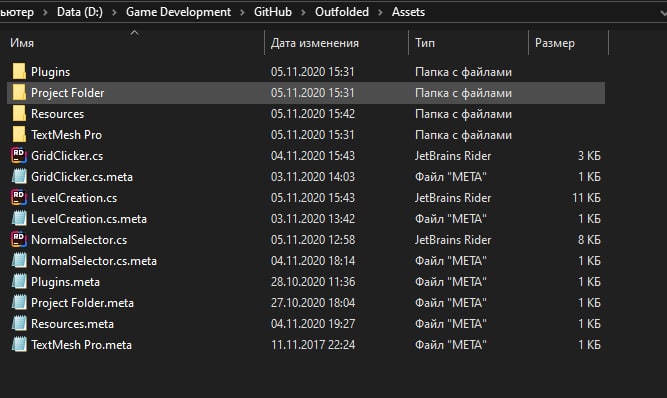Click the Rider icon for NormalSelector.cs
667x398 pixels.
(19, 240)
